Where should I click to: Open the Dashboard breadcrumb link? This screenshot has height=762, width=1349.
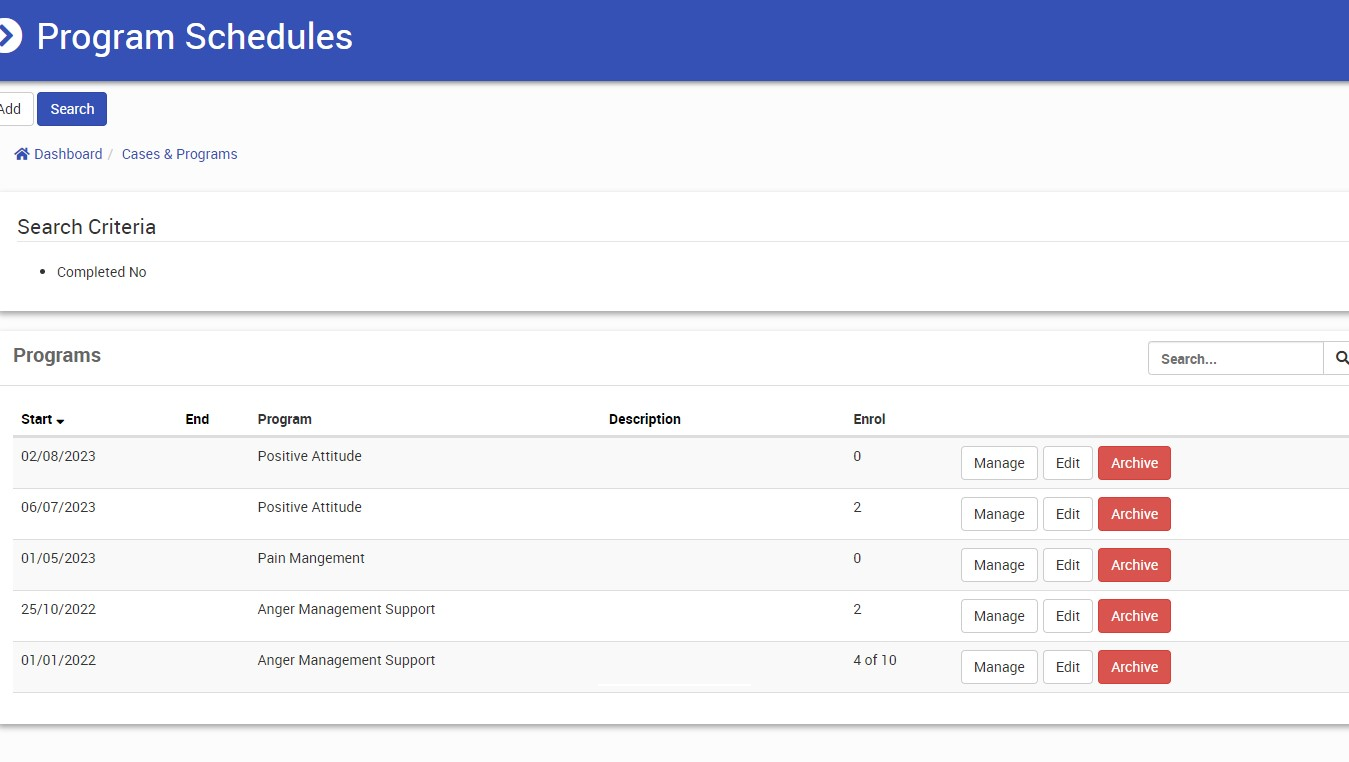tap(68, 154)
